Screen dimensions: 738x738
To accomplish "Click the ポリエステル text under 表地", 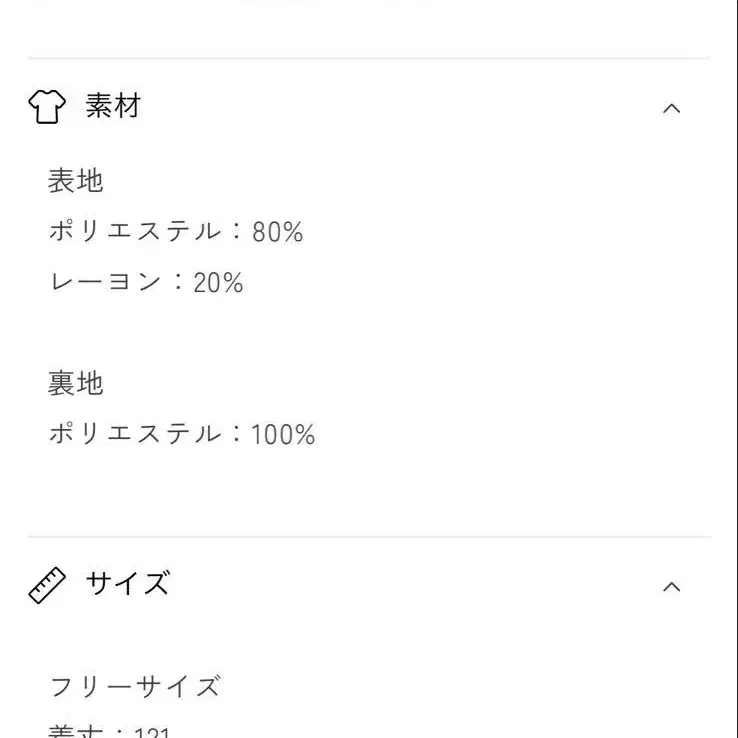I will (135, 232).
